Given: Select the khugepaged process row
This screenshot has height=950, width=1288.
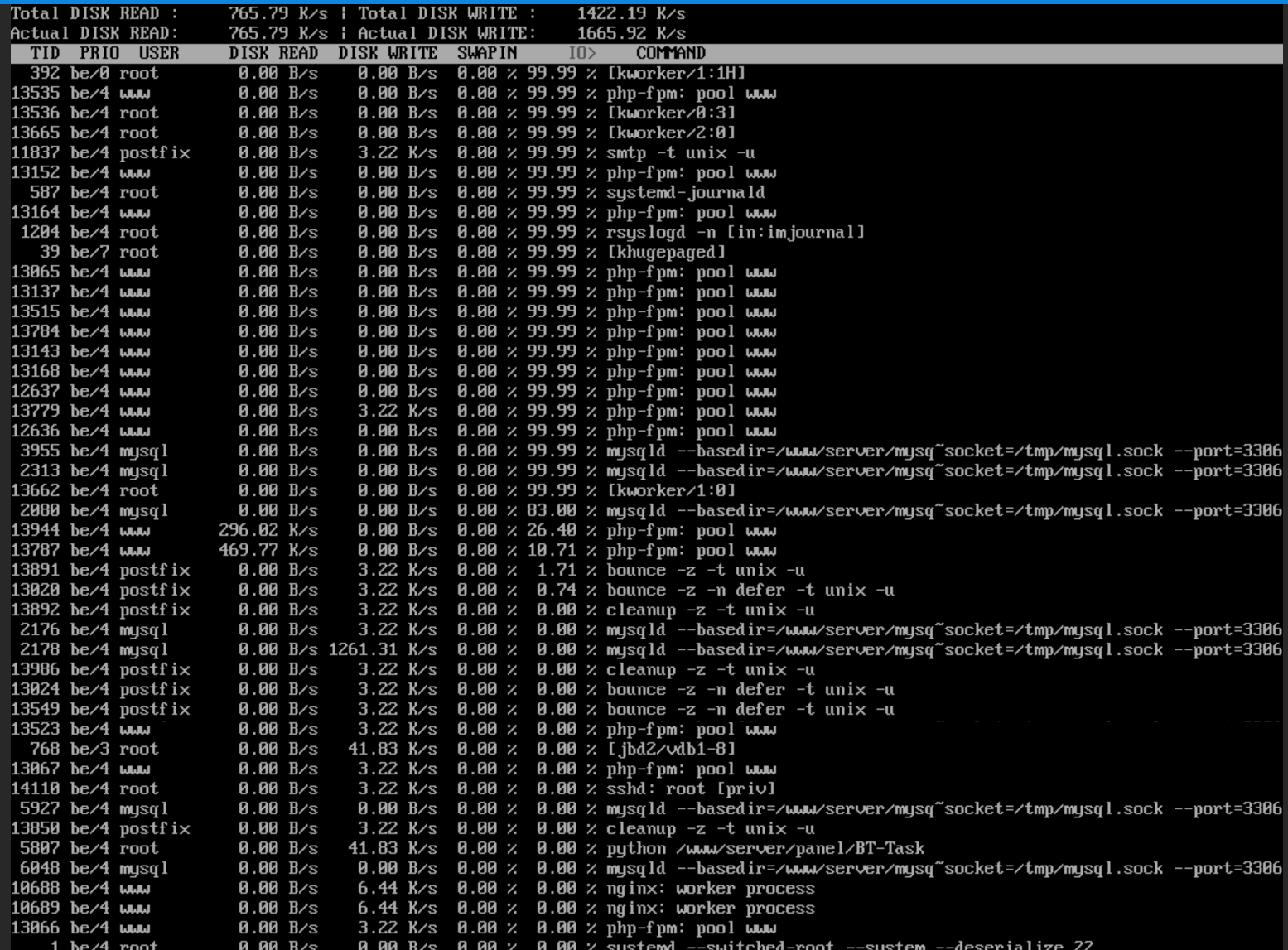Looking at the screenshot, I should coord(646,252).
